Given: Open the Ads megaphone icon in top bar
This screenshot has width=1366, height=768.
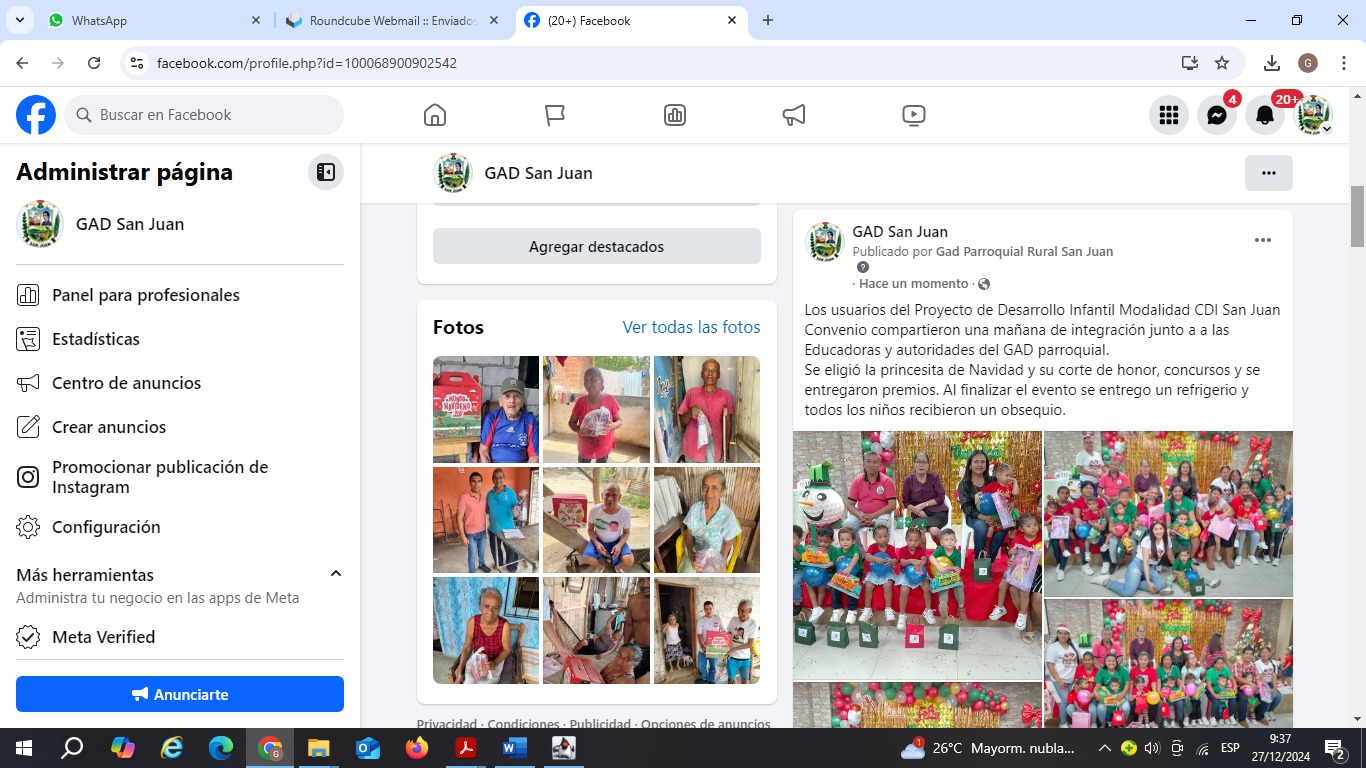Looking at the screenshot, I should pos(794,115).
